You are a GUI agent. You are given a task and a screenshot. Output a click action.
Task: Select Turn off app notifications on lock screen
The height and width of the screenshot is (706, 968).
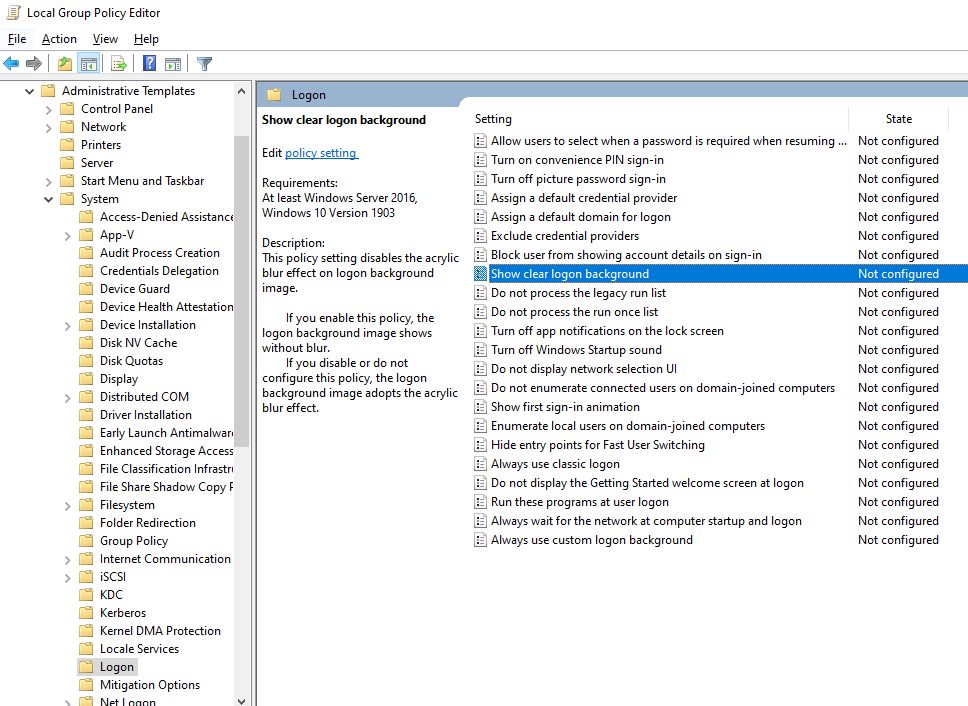[x=607, y=331]
